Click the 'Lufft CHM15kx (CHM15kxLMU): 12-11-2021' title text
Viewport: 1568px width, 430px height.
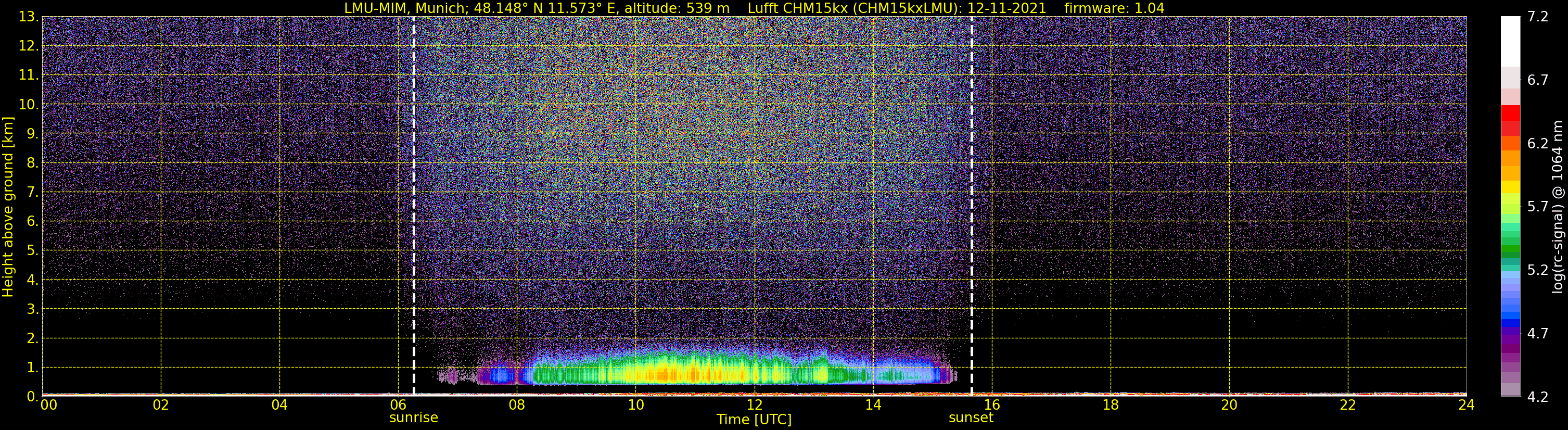[897, 8]
